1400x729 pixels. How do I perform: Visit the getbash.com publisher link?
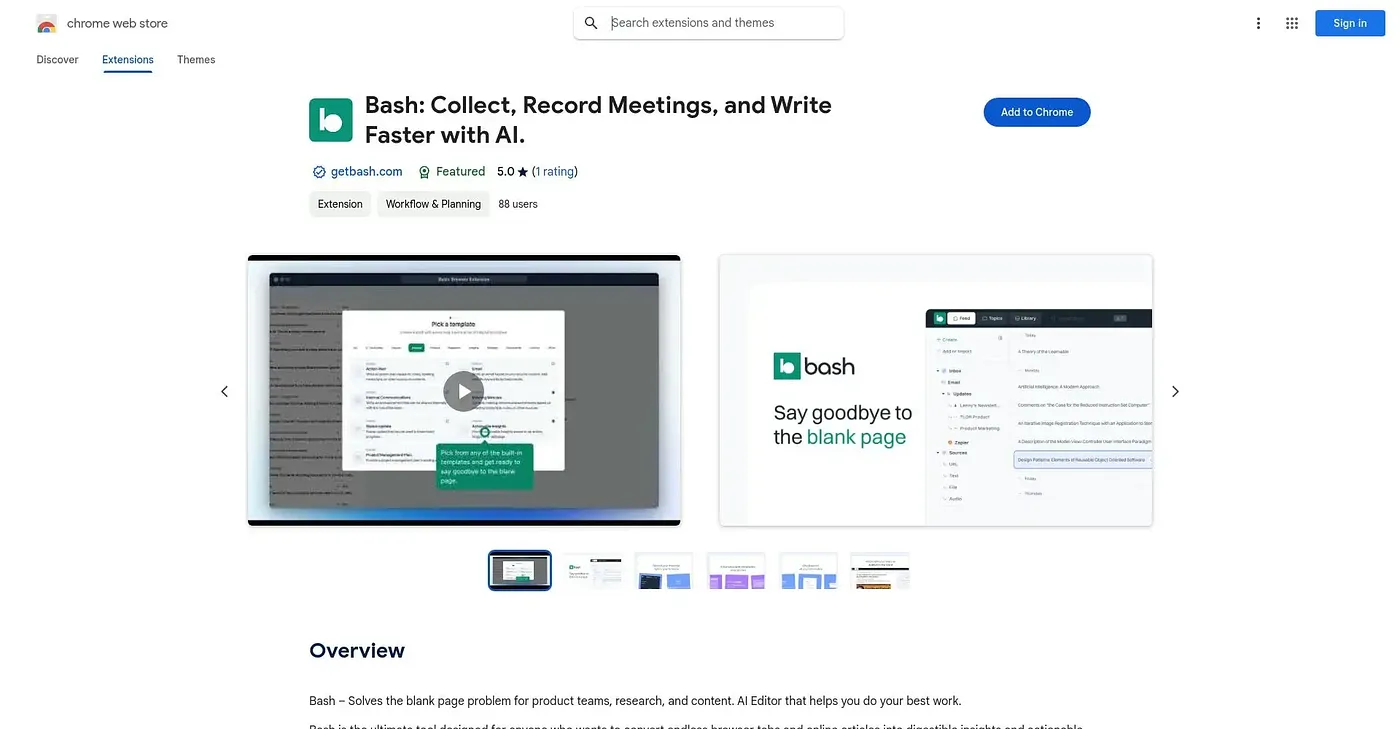(366, 172)
